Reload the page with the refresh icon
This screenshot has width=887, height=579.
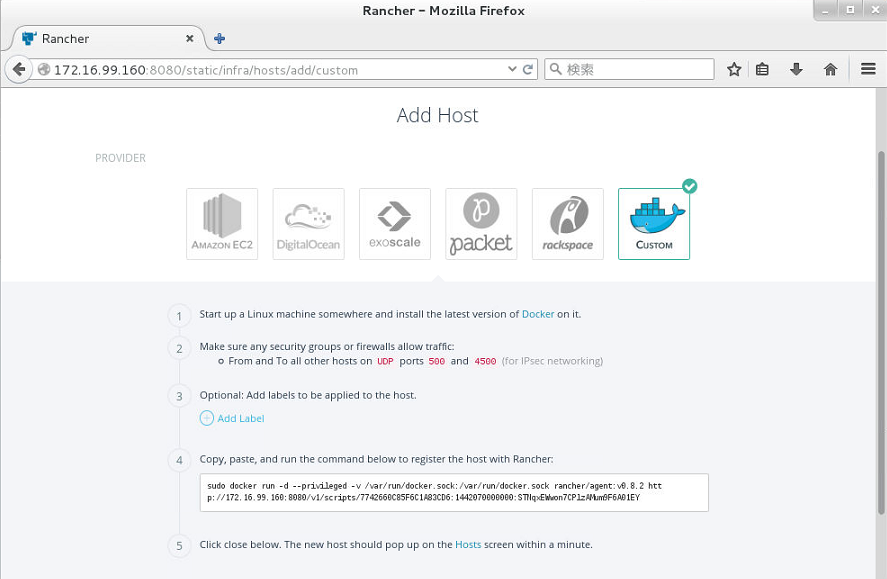[x=528, y=69]
